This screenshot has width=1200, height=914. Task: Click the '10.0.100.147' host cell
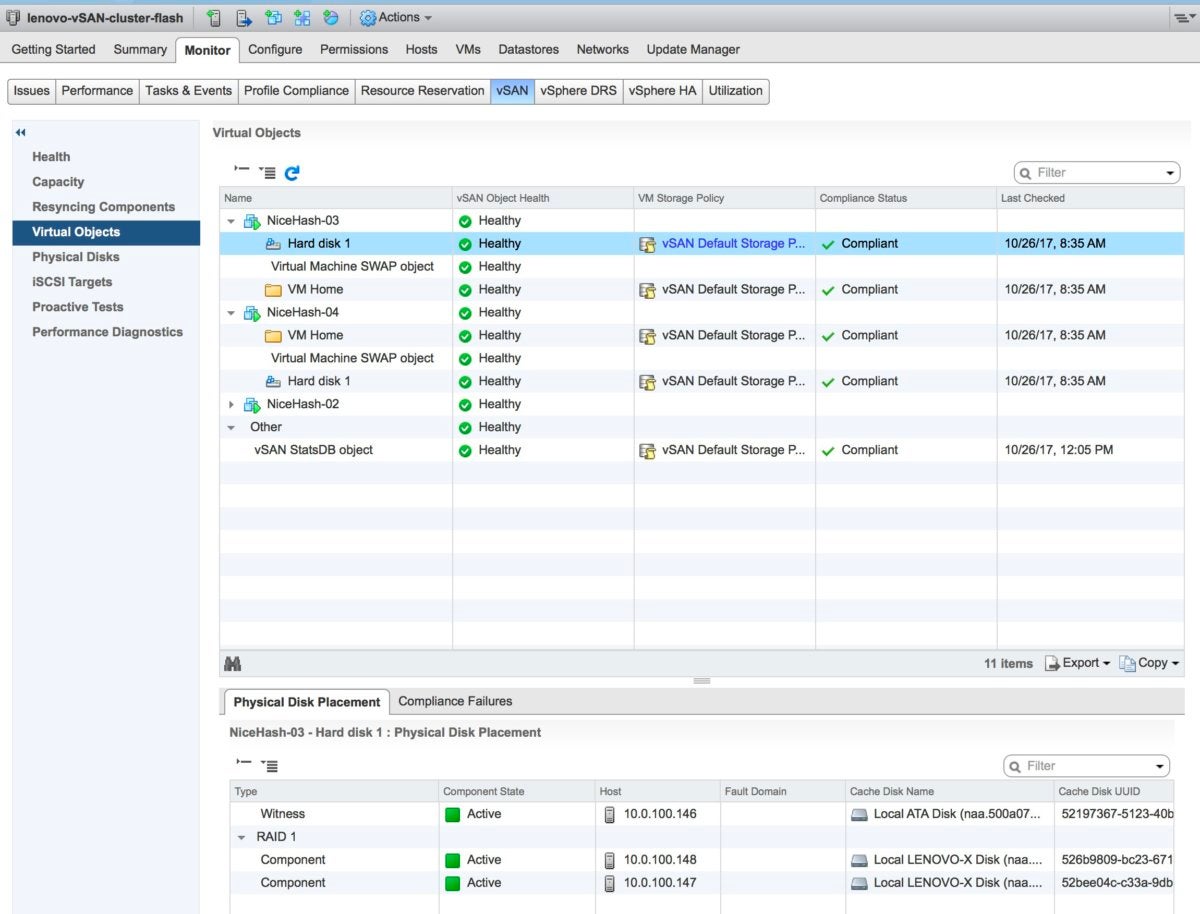click(x=660, y=883)
